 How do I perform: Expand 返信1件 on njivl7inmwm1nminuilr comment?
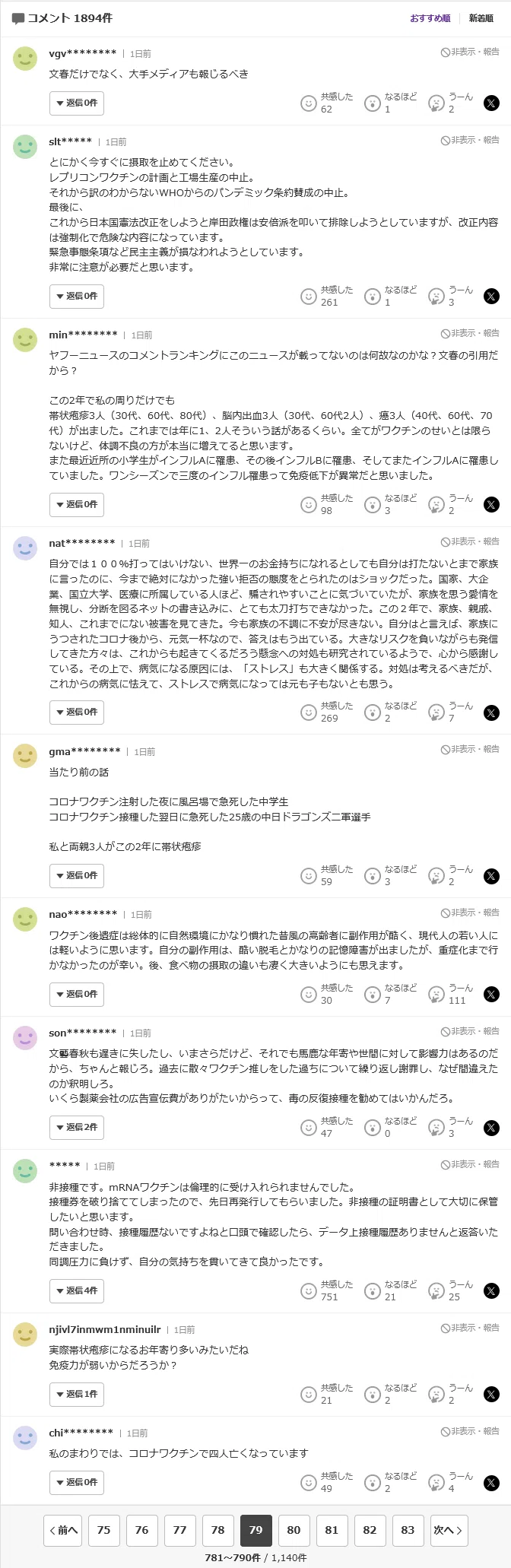[77, 1395]
